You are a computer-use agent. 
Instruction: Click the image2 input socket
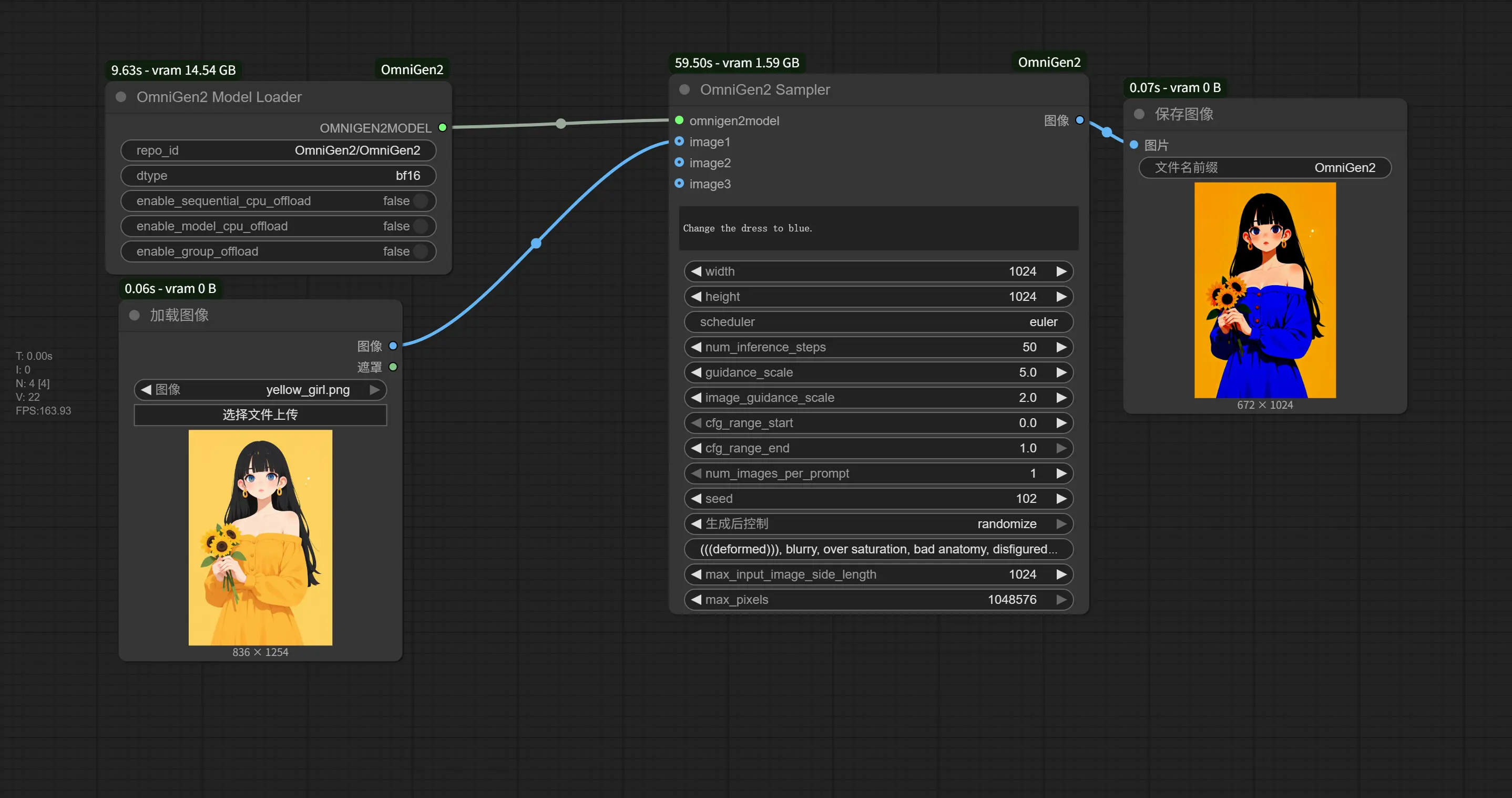(x=679, y=163)
